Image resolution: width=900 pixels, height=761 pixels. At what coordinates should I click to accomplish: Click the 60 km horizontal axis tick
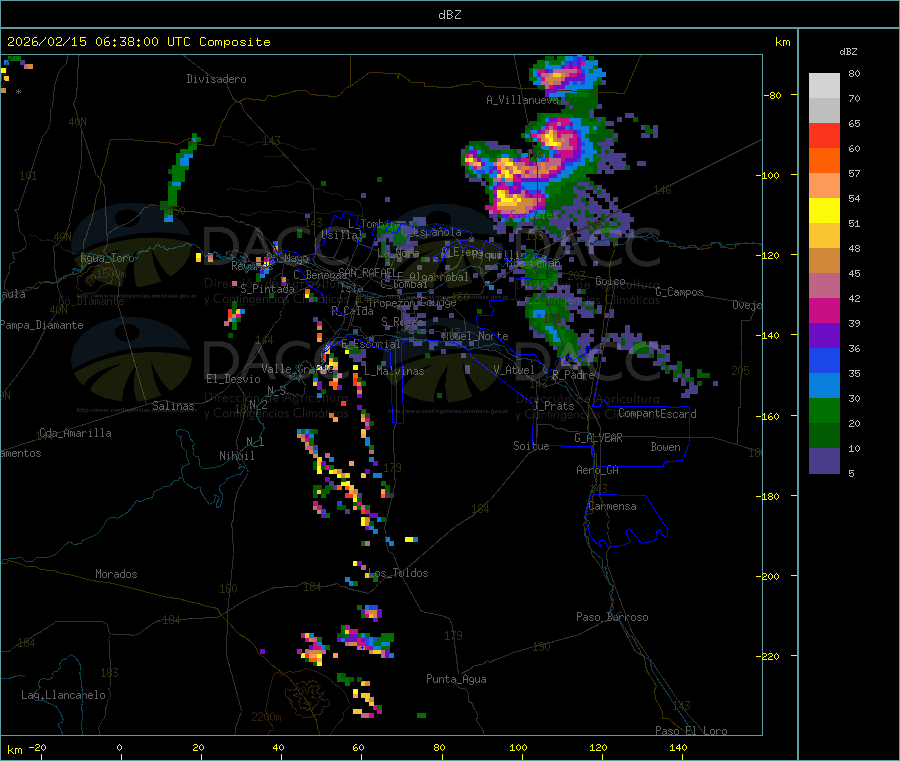click(x=358, y=747)
